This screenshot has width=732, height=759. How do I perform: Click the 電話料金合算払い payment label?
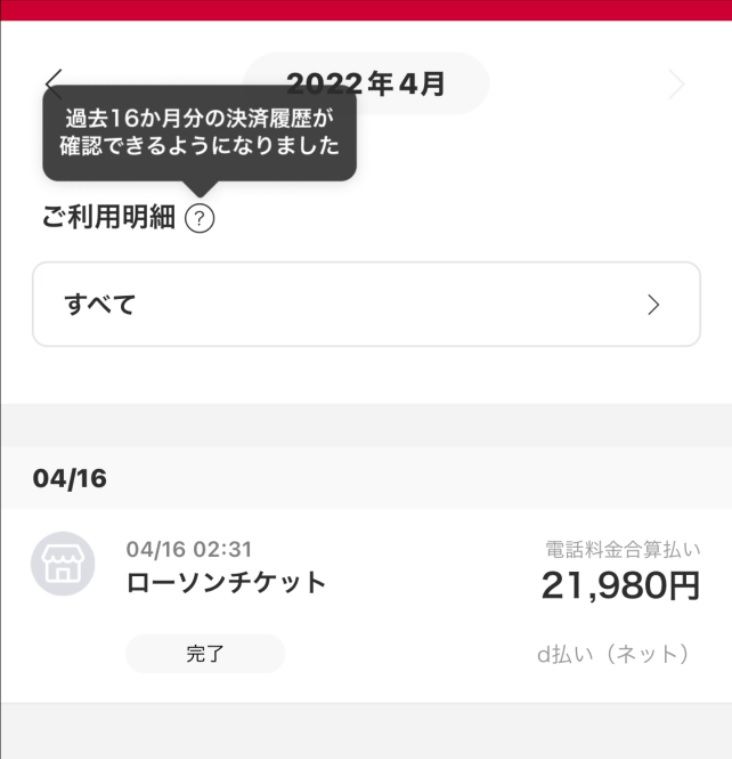(x=623, y=549)
